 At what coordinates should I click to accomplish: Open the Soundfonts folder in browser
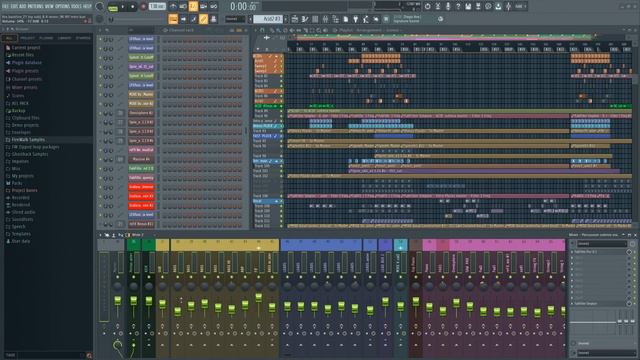[x=22, y=220]
